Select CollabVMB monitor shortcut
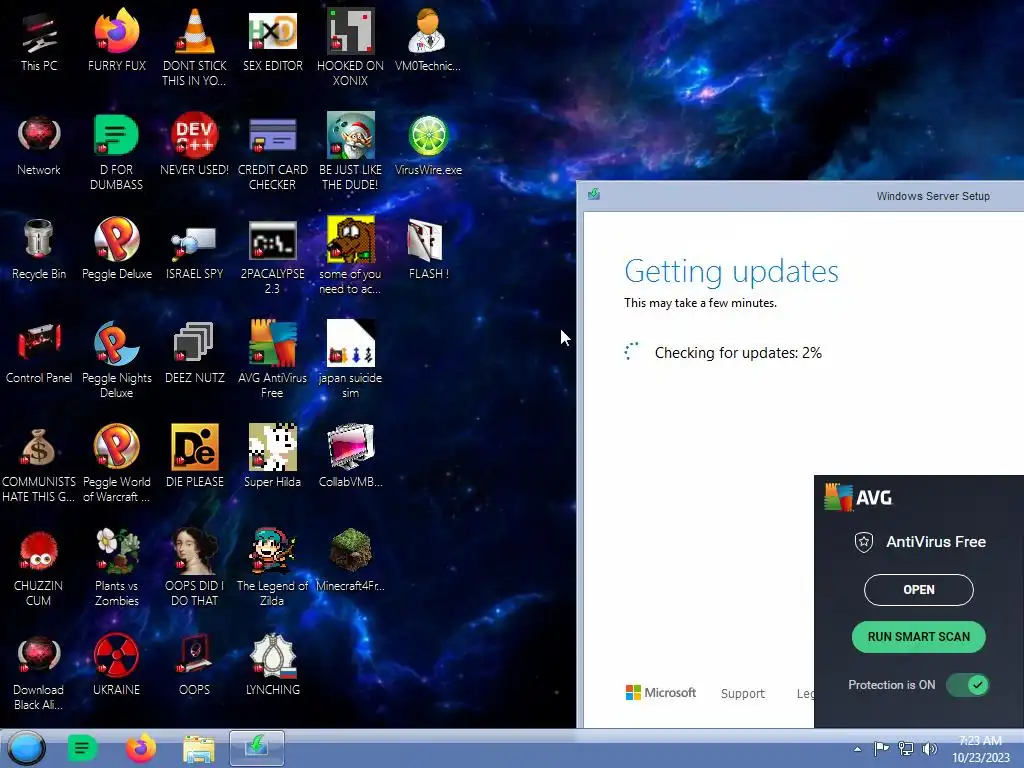1024x768 pixels. 351,456
